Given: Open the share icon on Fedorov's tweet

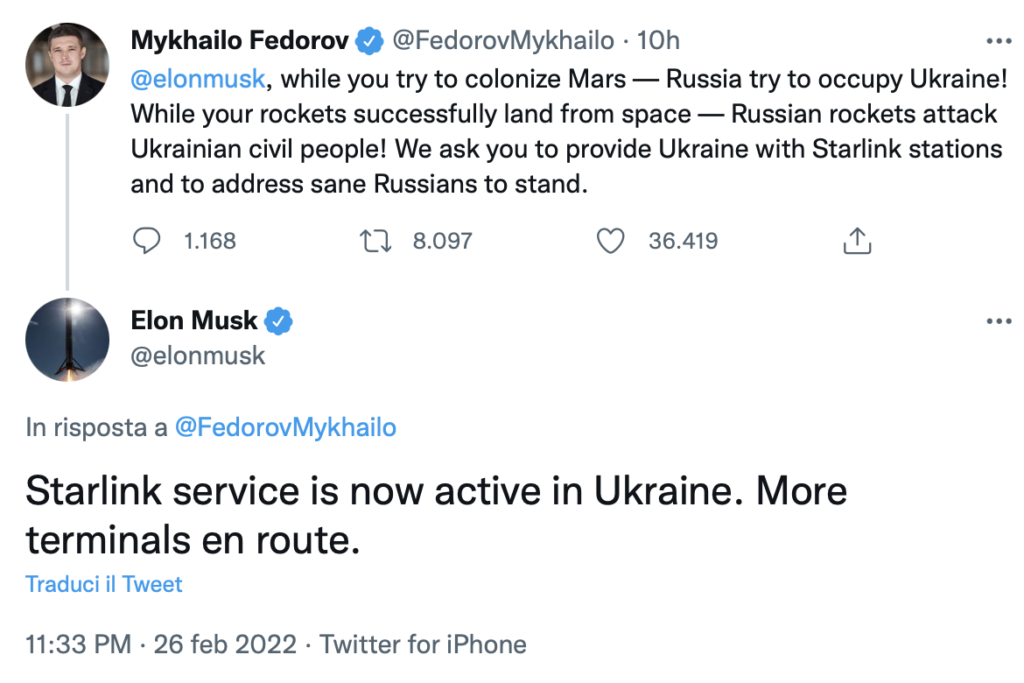Looking at the screenshot, I should tap(857, 240).
